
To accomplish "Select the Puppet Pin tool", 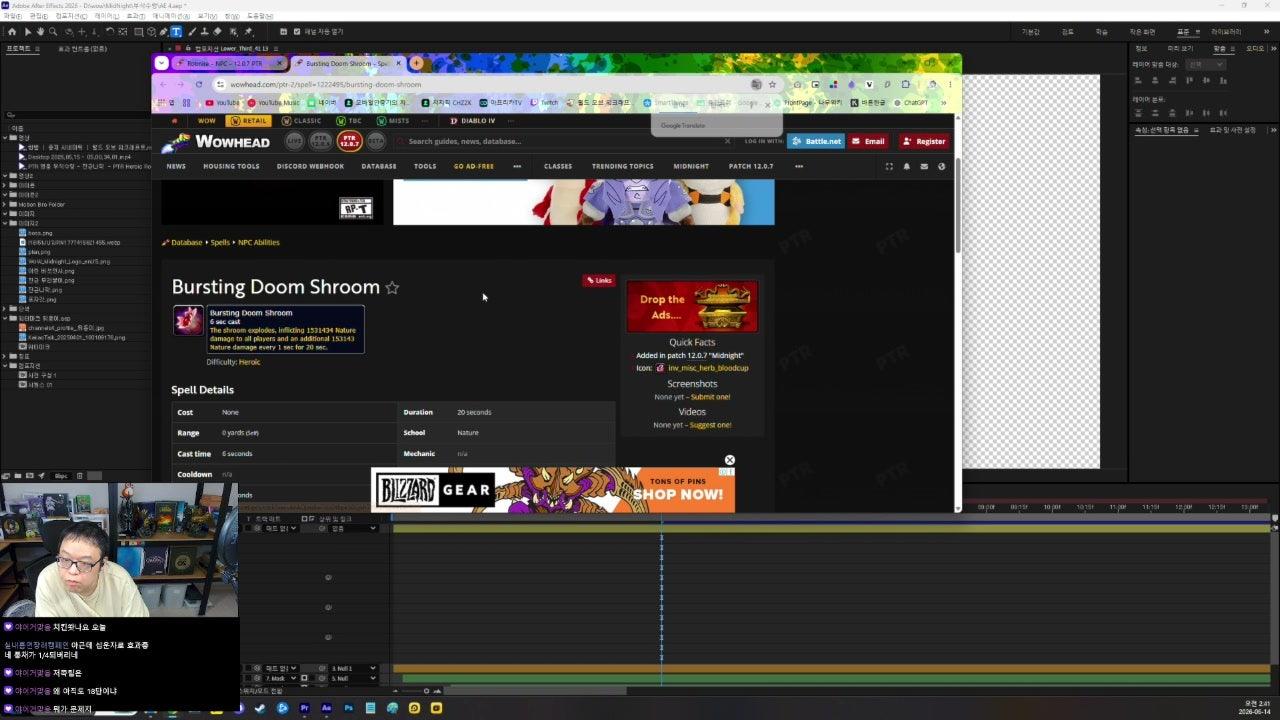I will 249,31.
